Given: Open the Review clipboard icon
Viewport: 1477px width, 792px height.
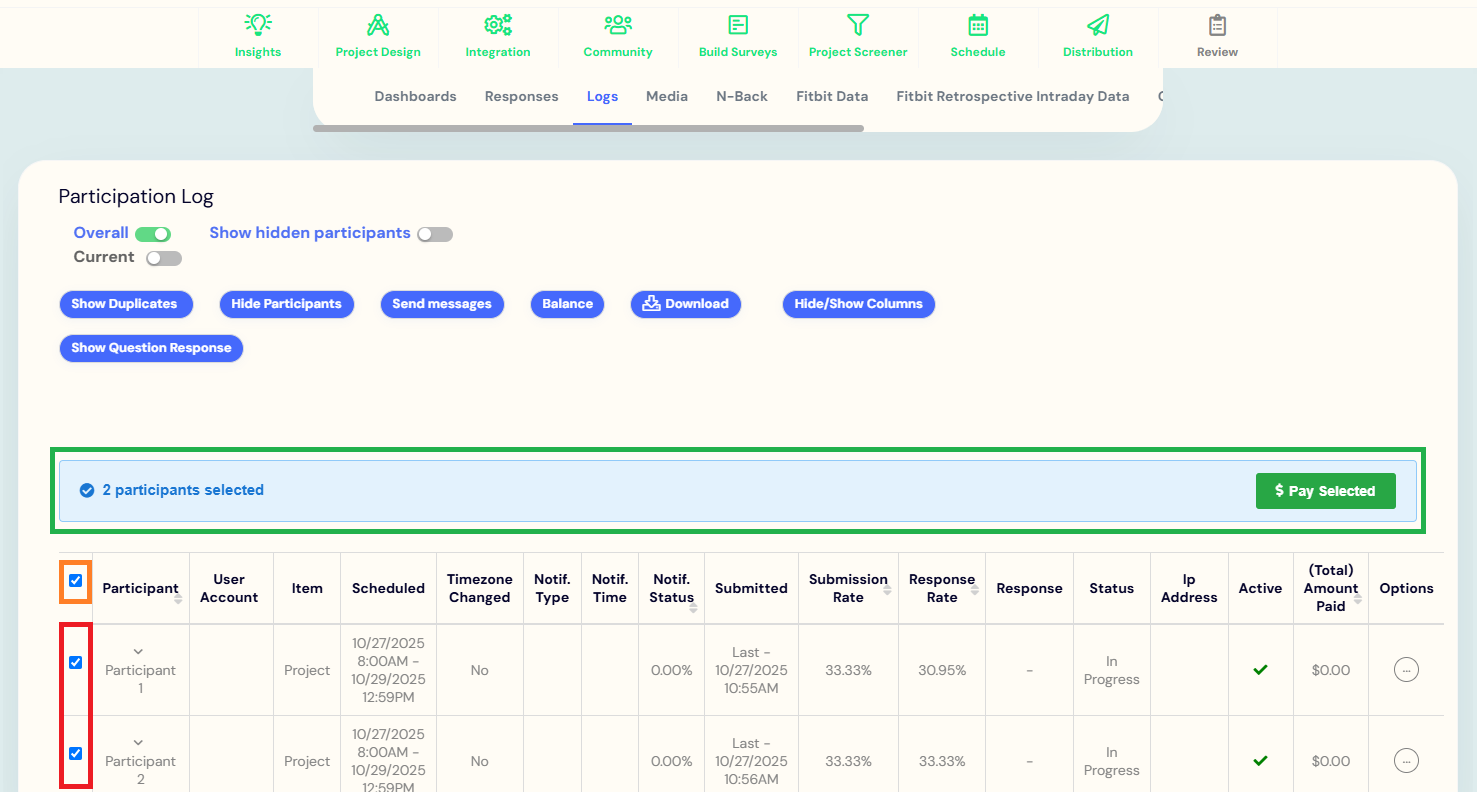Looking at the screenshot, I should pyautogui.click(x=1217, y=26).
